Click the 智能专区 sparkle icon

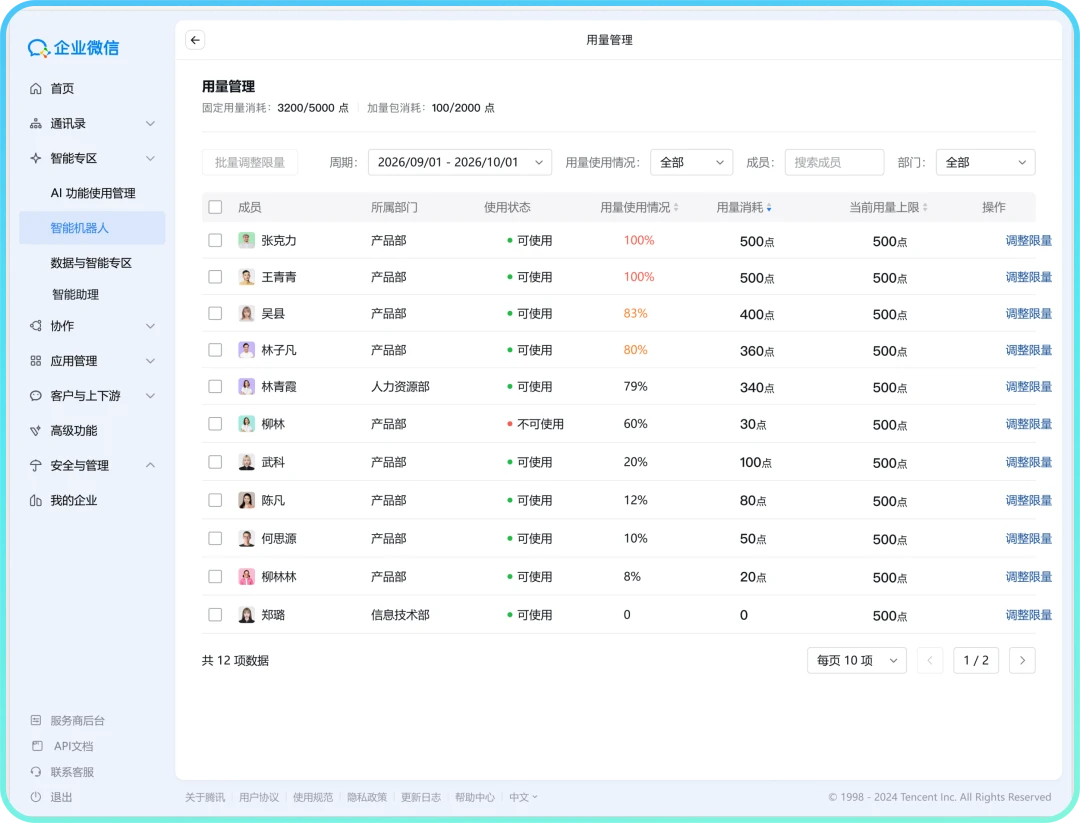tap(36, 158)
